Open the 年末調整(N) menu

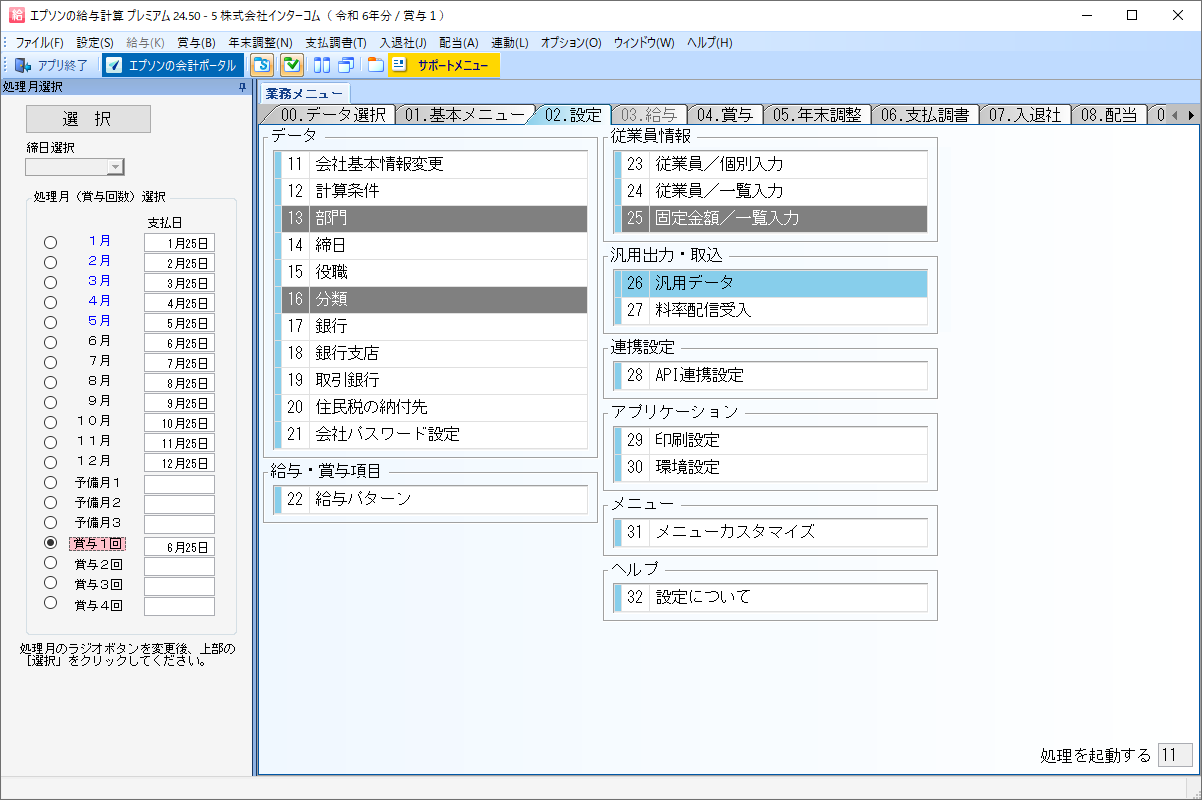point(260,43)
